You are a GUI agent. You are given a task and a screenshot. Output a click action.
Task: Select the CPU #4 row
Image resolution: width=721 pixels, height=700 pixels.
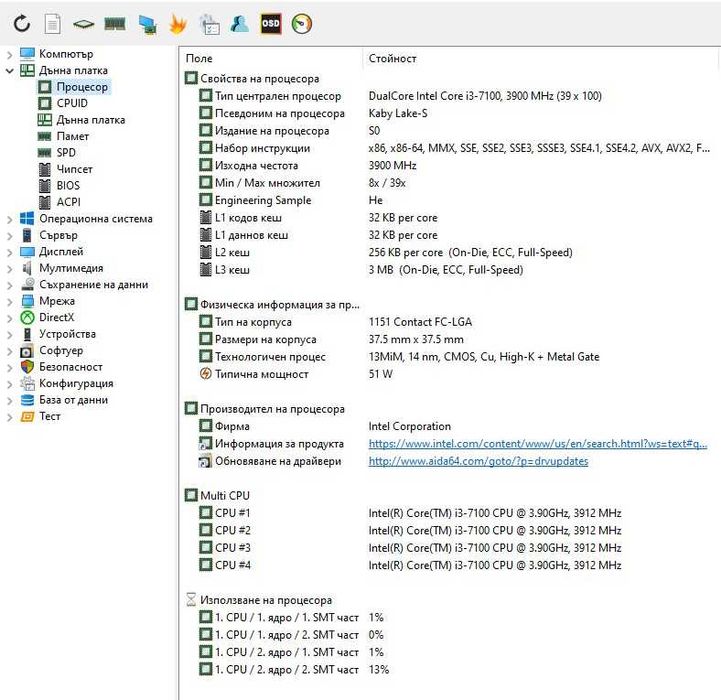[410, 565]
